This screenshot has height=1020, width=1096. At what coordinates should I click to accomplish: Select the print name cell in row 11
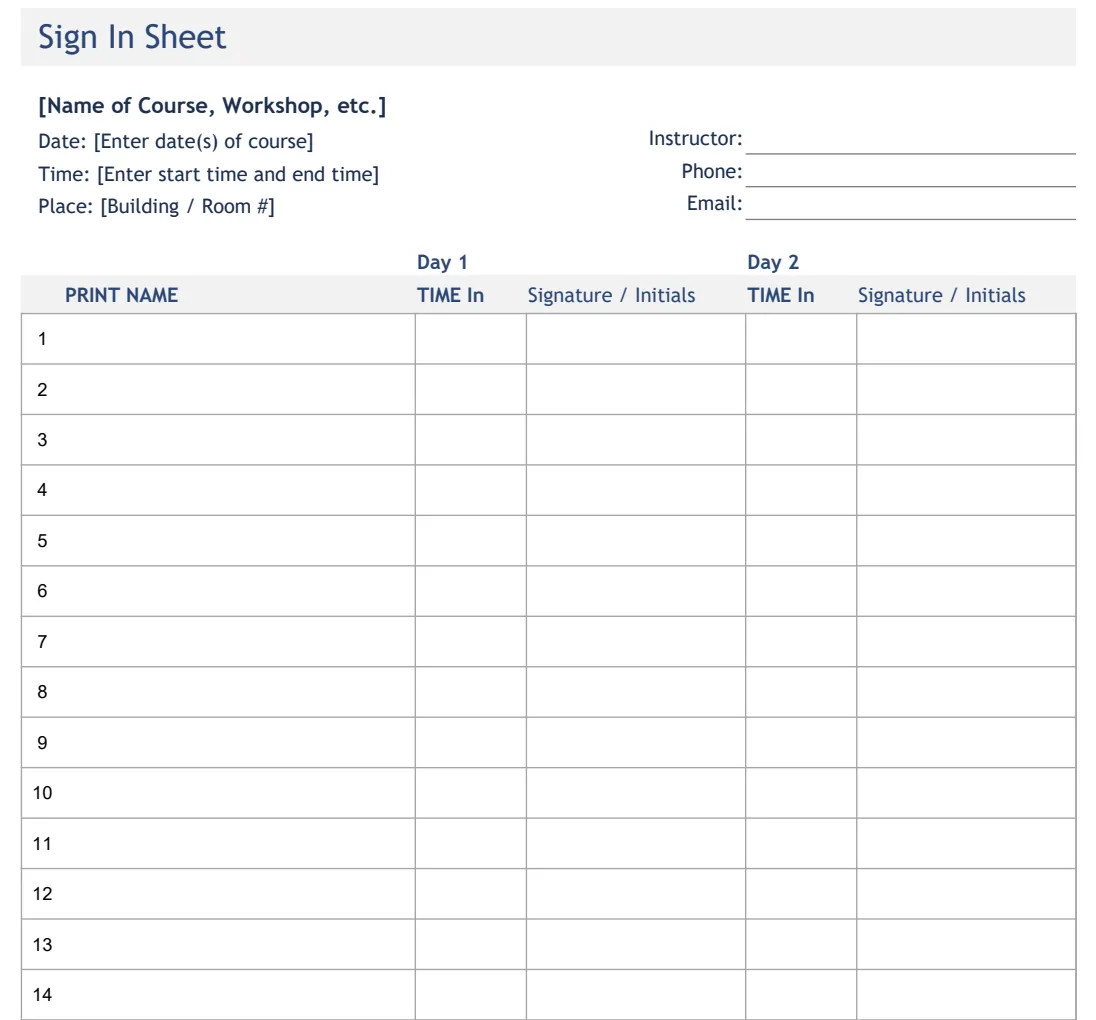pos(218,843)
